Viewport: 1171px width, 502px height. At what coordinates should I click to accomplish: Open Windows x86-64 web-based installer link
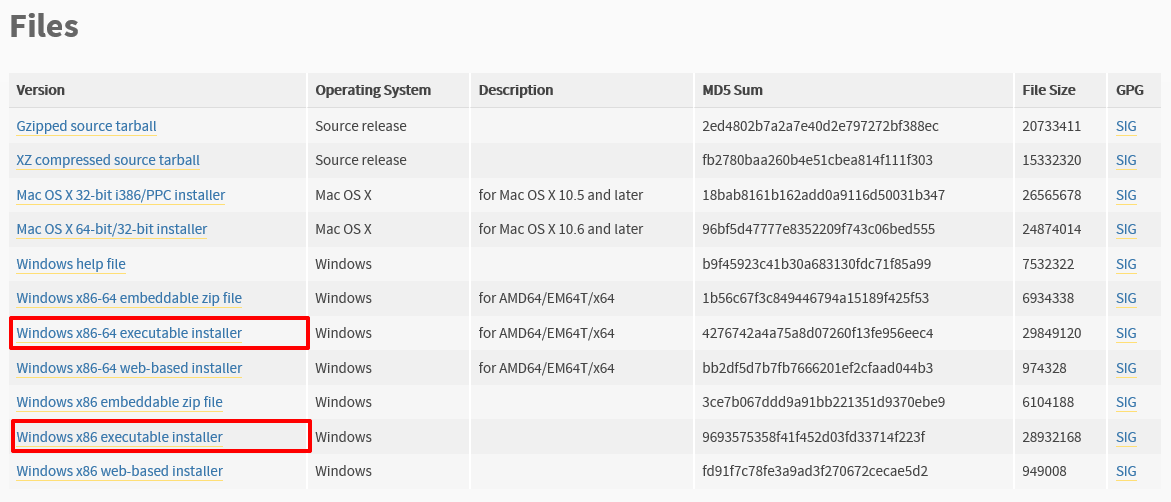(129, 368)
